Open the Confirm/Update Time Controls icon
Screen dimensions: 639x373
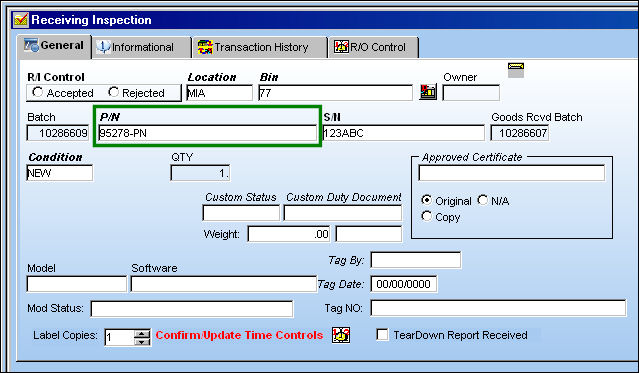tap(341, 335)
